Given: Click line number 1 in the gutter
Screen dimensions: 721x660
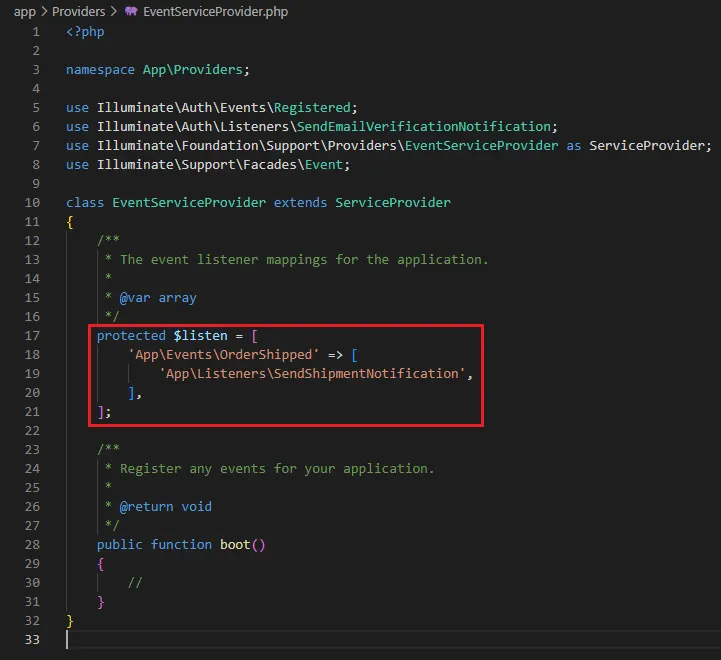Looking at the screenshot, I should [36, 32].
